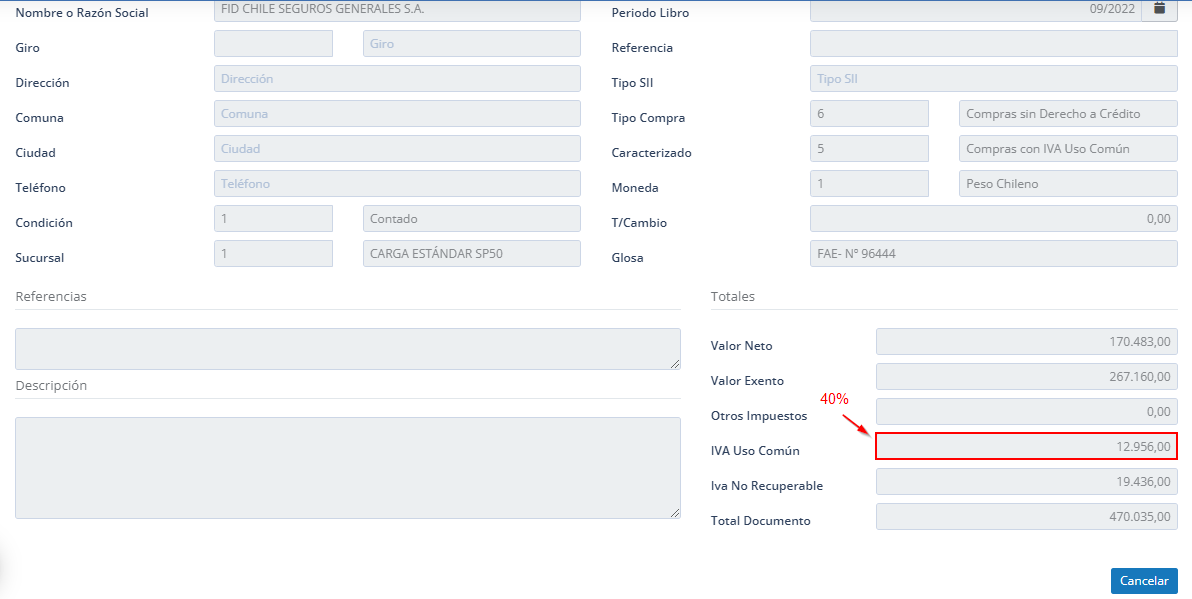1192x599 pixels.
Task: Select the Peso Chileno currency field
Action: point(1067,184)
